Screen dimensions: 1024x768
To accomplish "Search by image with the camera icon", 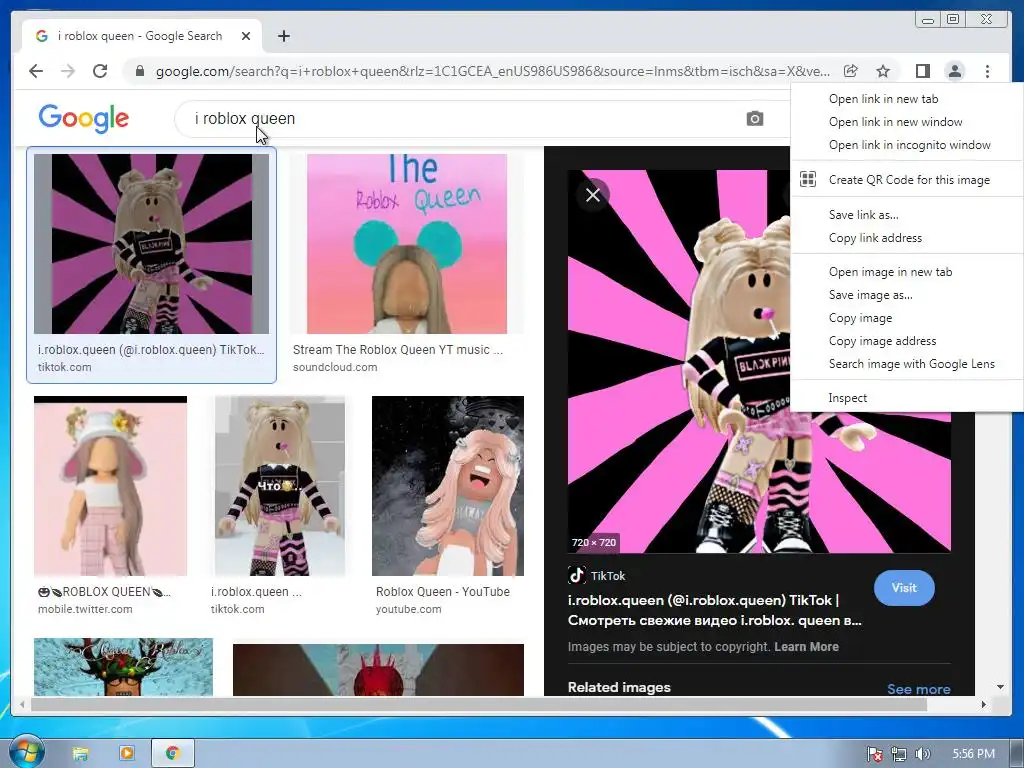I will pyautogui.click(x=754, y=119).
